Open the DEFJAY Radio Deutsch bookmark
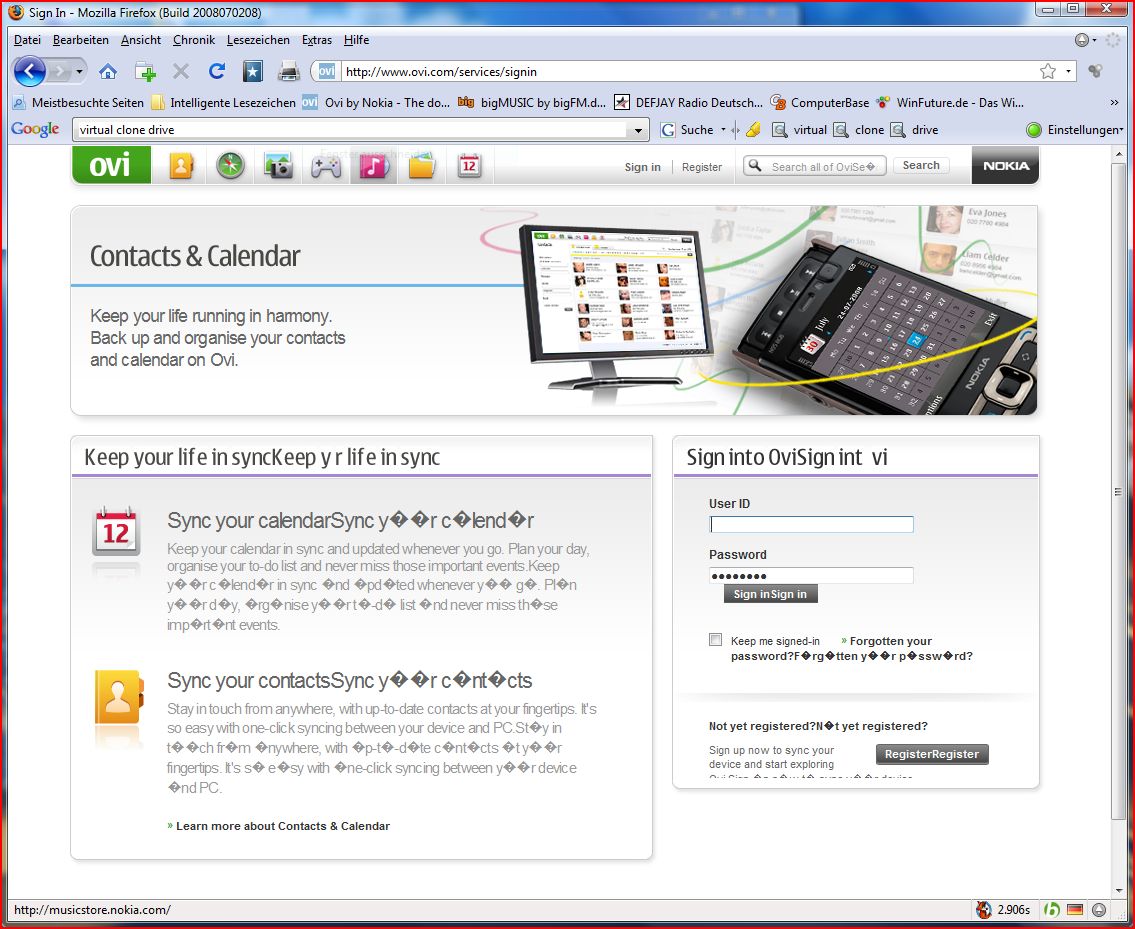Viewport: 1135px width, 929px height. 688,103
